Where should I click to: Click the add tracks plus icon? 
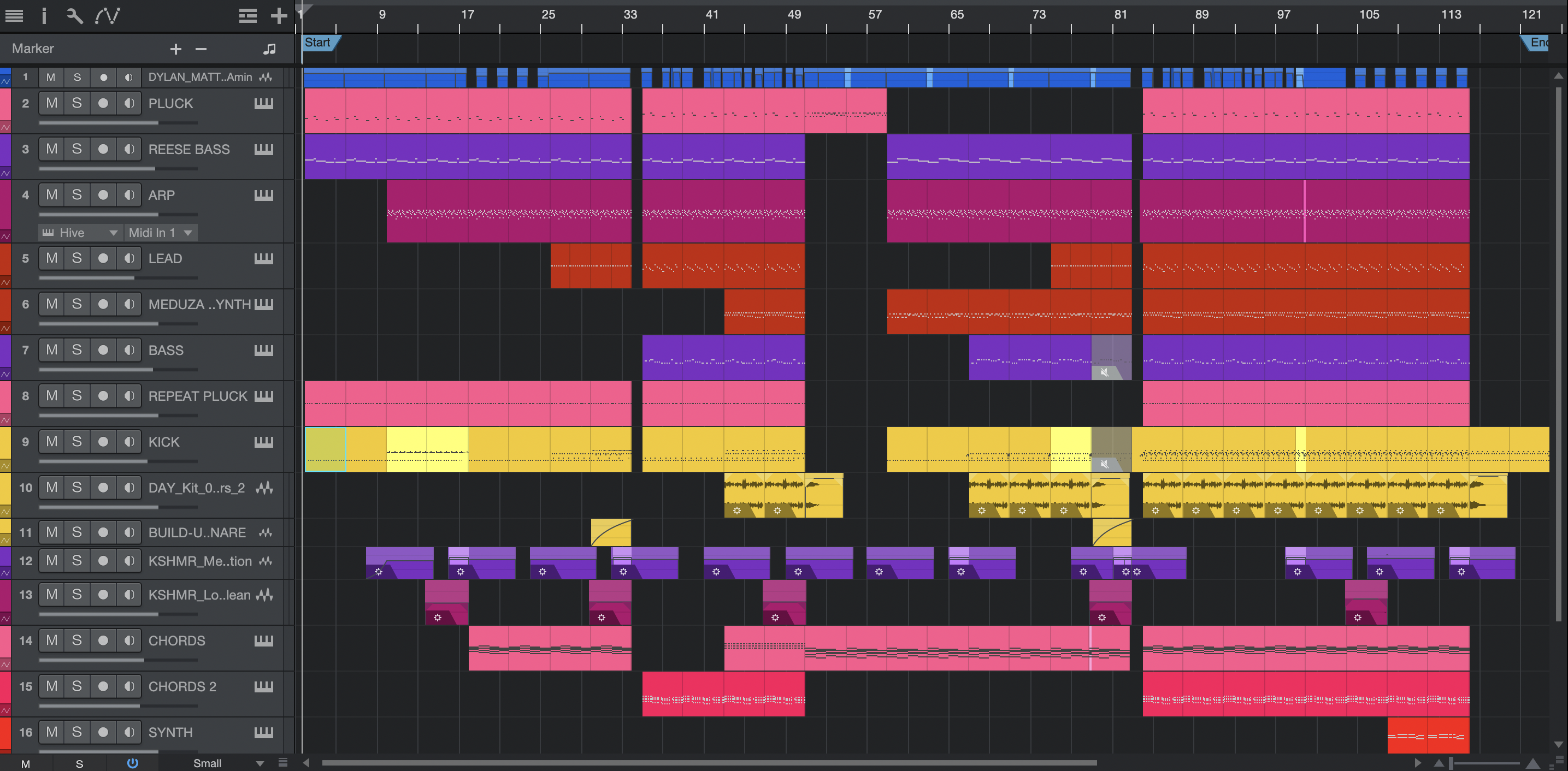(279, 16)
